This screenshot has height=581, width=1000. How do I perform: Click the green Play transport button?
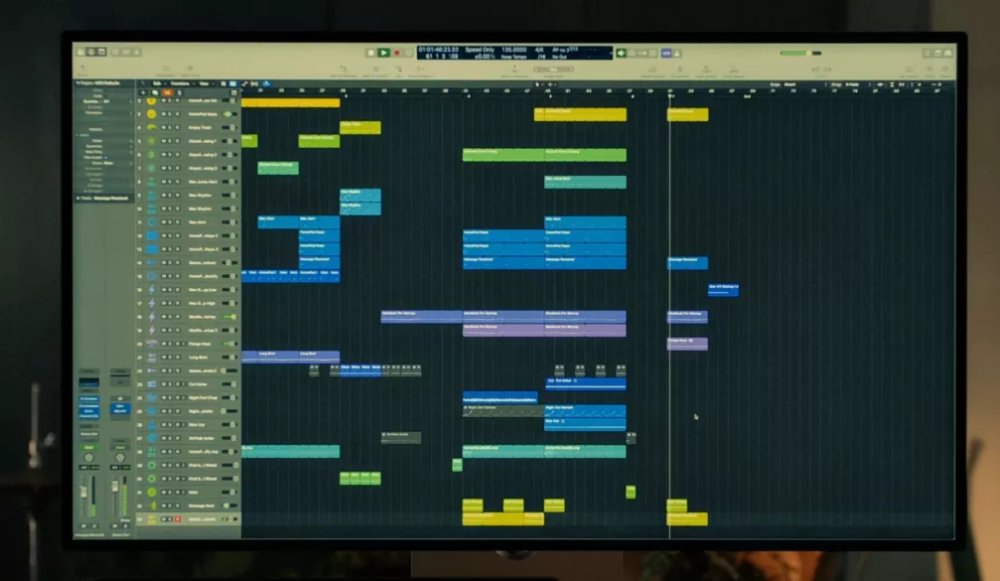(x=383, y=53)
